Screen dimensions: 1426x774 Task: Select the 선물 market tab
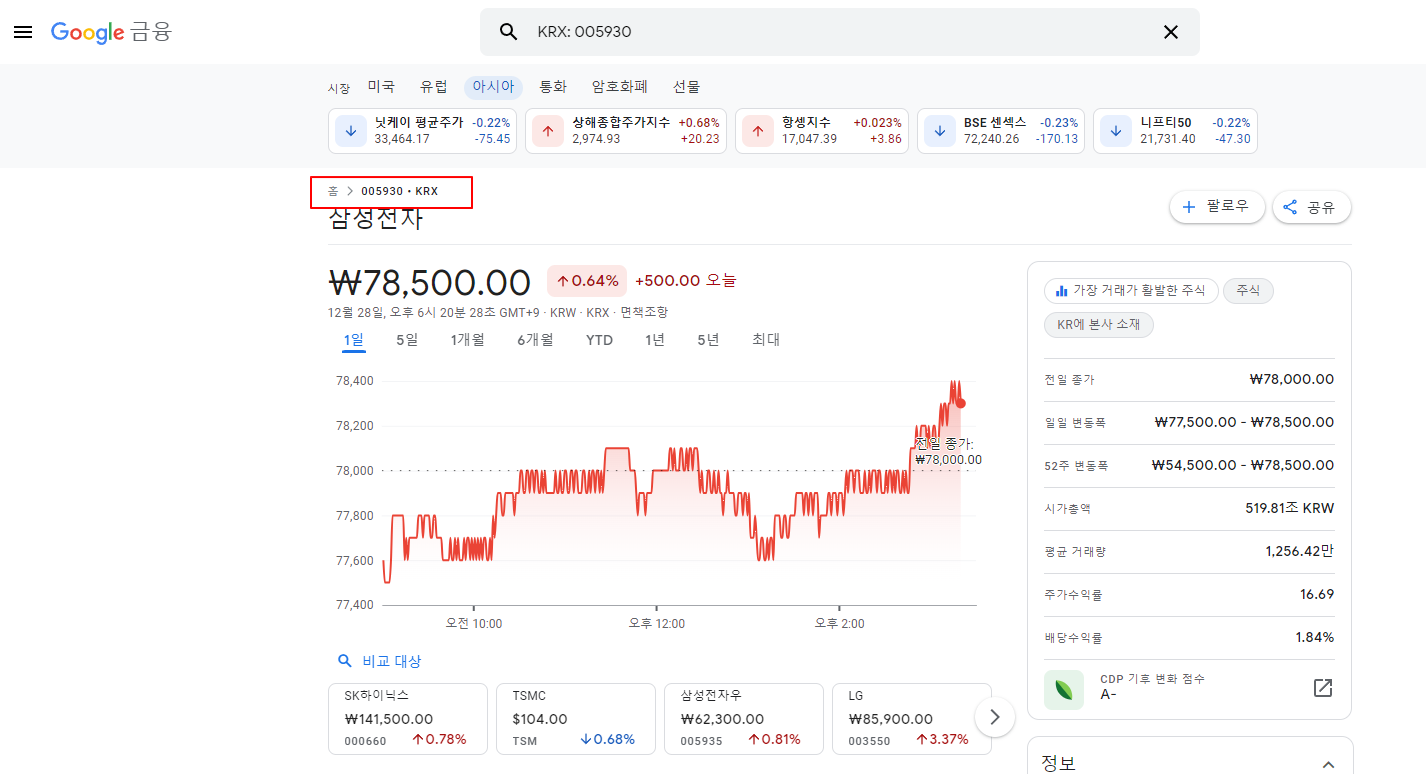[x=686, y=87]
